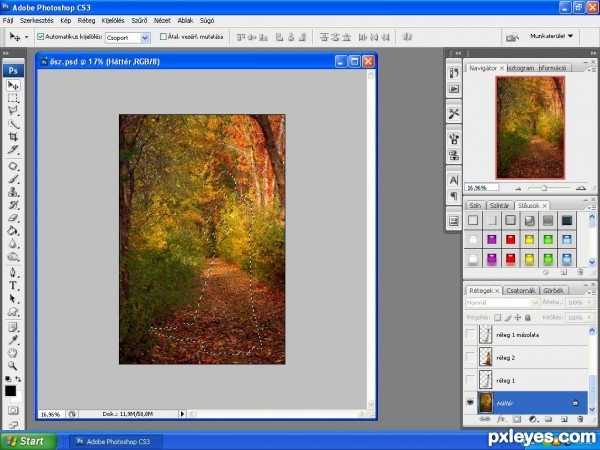Select the Path Selection tool
The width and height of the screenshot is (600, 450).
tap(13, 299)
